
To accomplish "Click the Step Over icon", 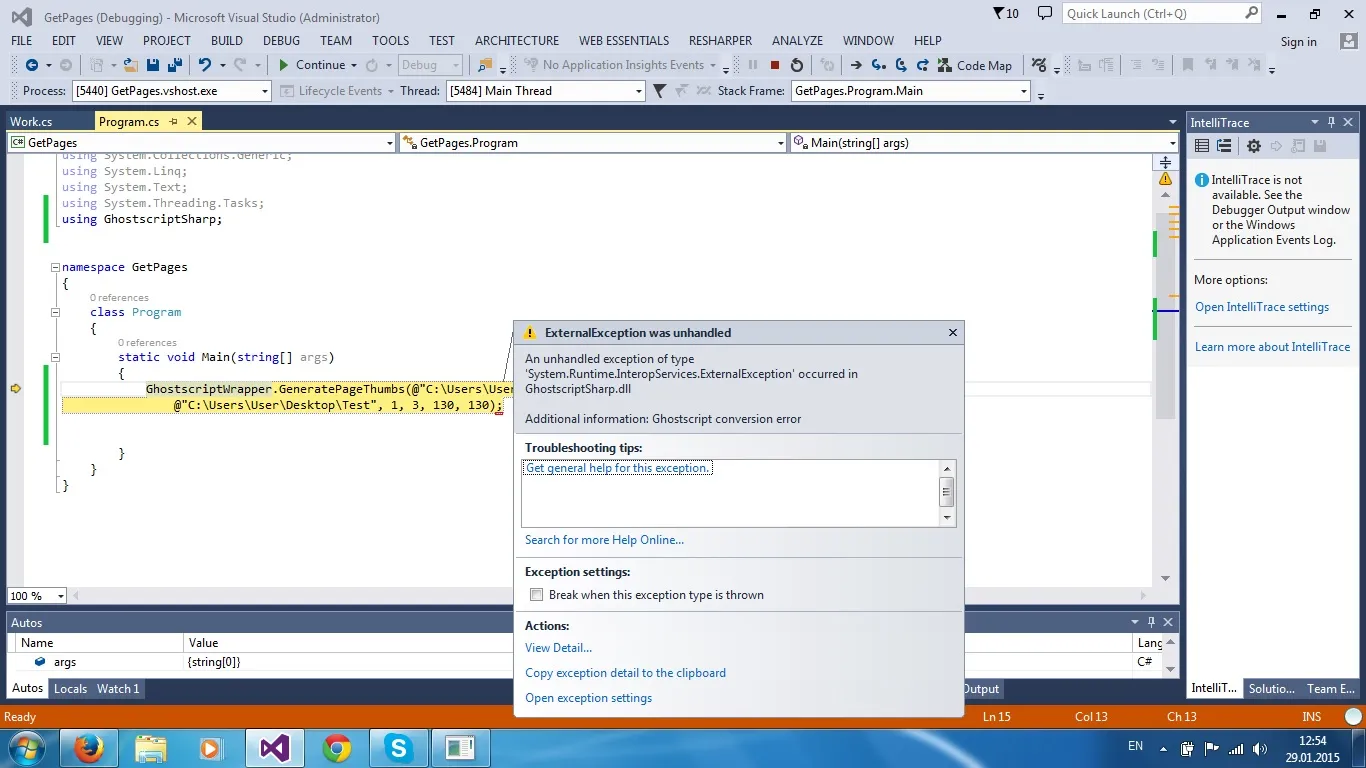I will point(900,65).
